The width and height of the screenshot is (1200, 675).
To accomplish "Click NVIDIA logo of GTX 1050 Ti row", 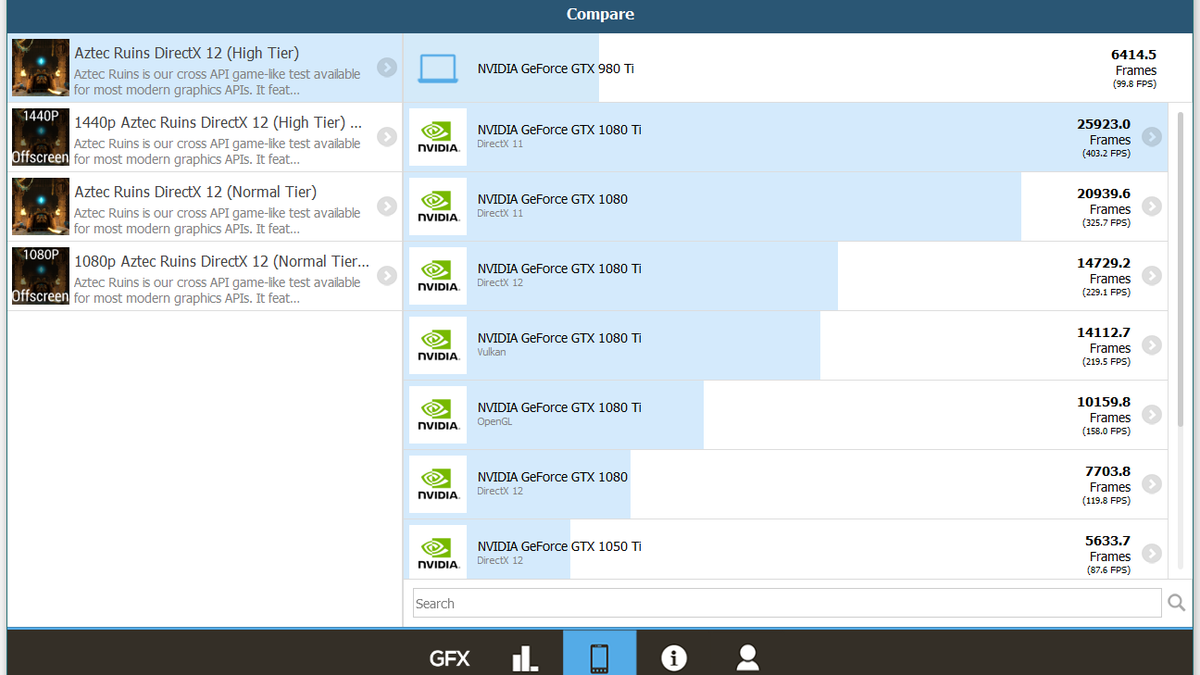I will [438, 553].
